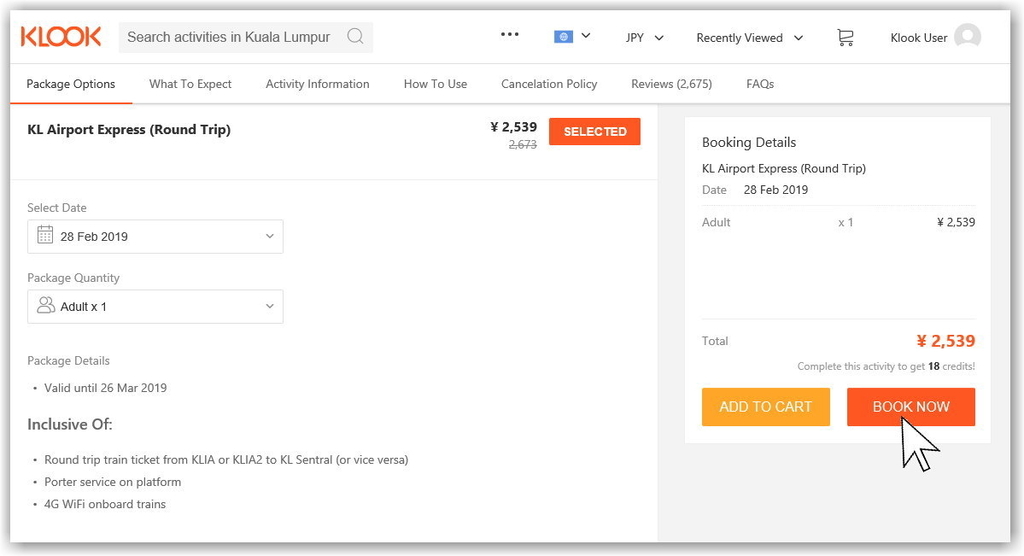Click the Klook User avatar
Image resolution: width=1024 pixels, height=556 pixels.
click(967, 37)
